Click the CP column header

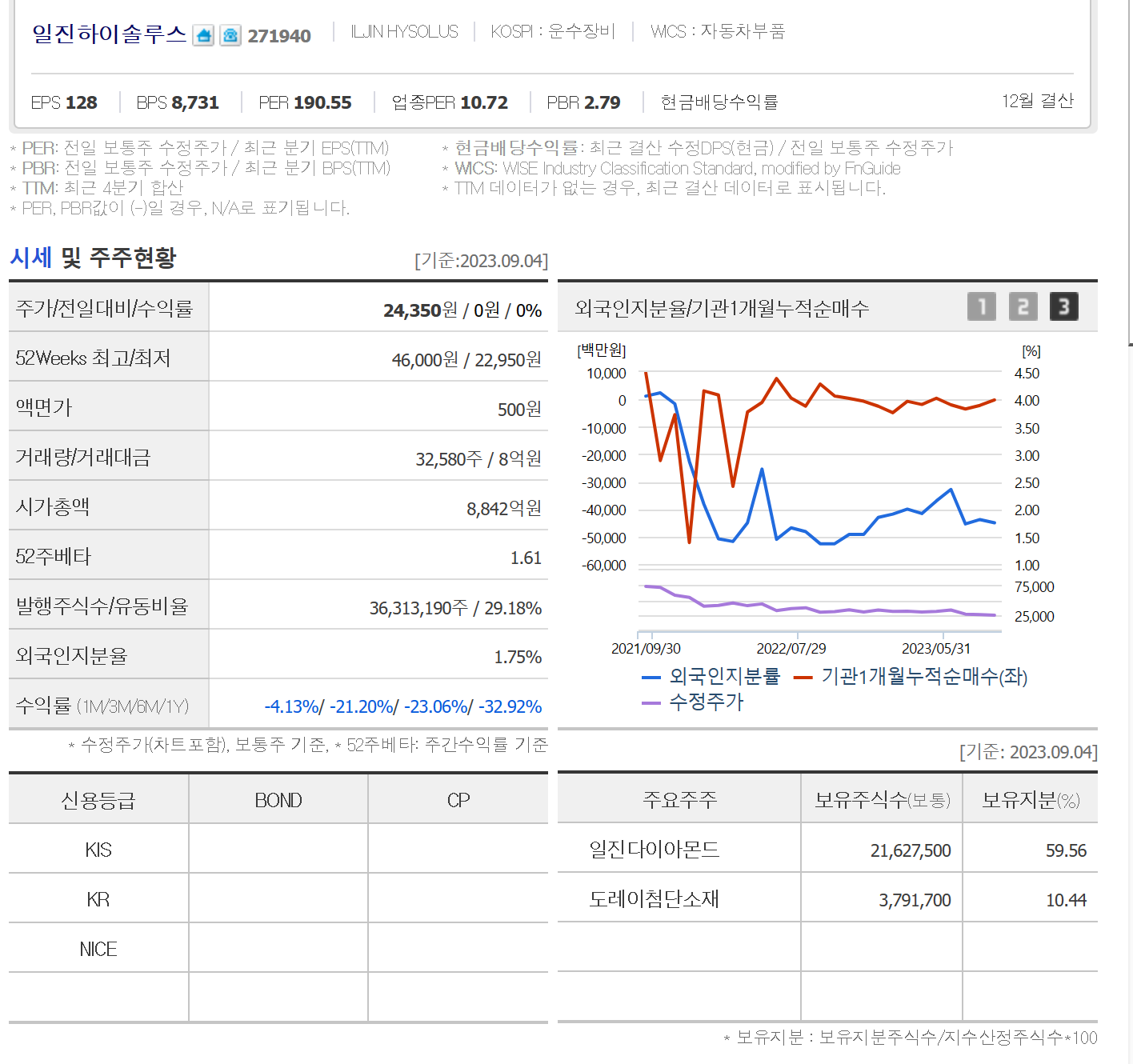[458, 800]
